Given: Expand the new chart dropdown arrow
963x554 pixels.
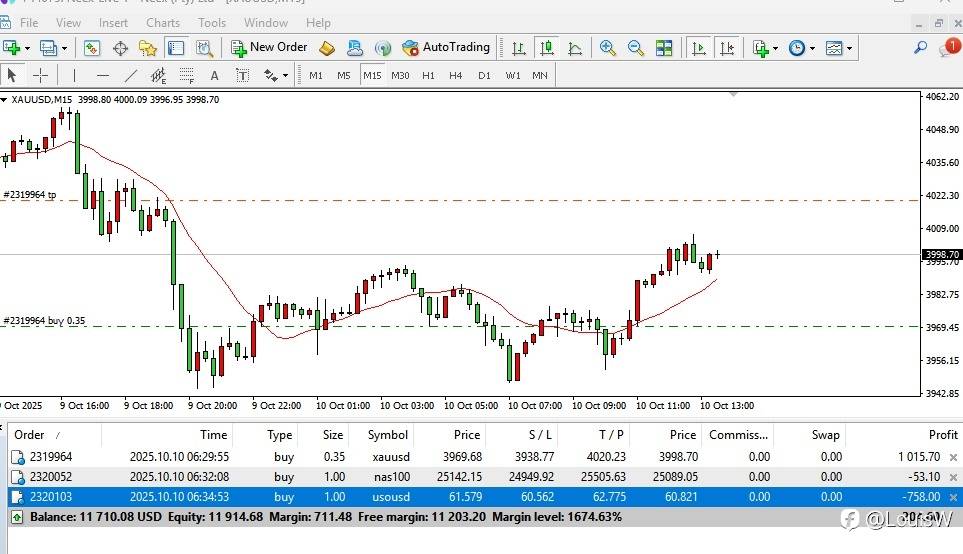Looking at the screenshot, I should 27,47.
